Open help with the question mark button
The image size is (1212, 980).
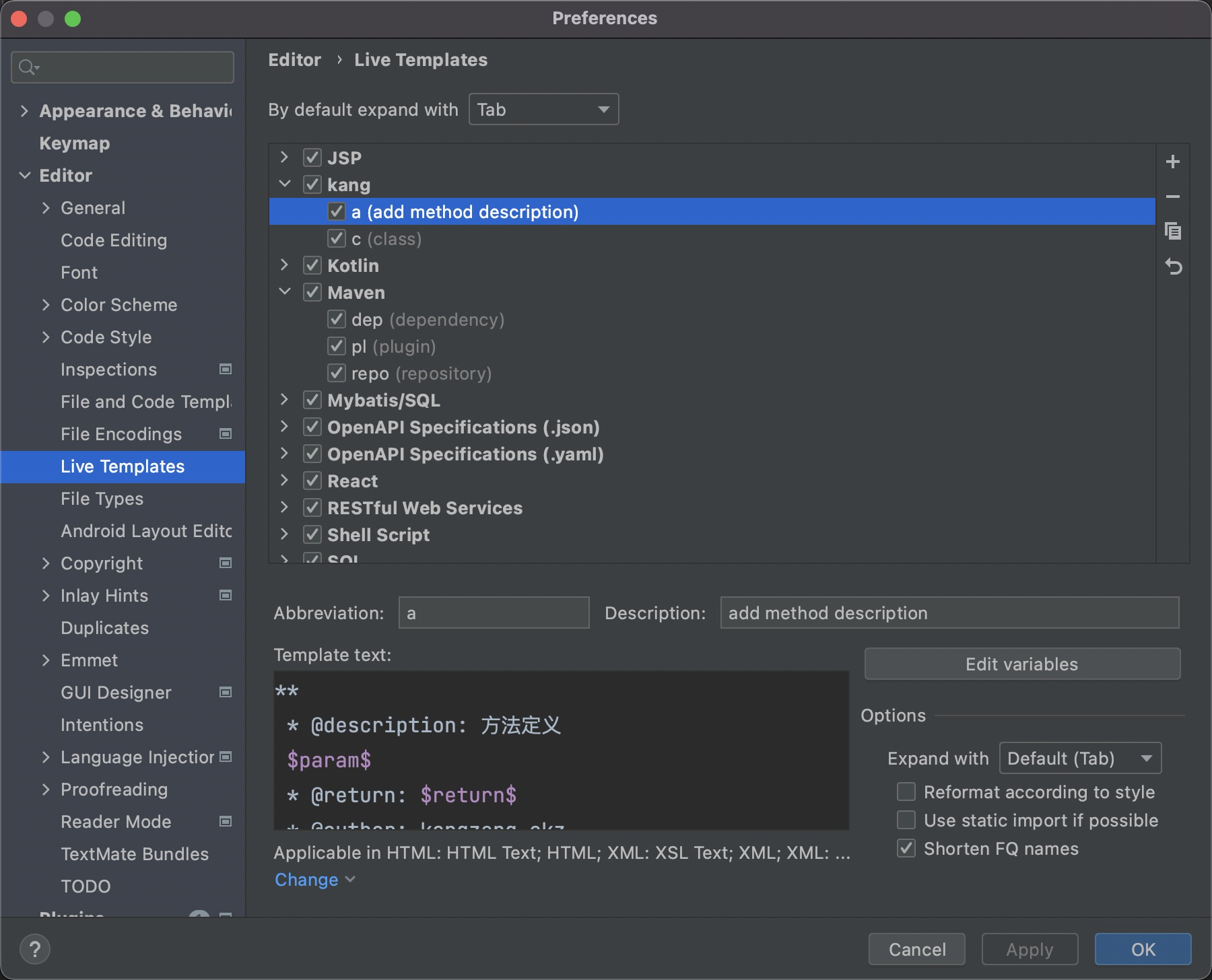(x=34, y=950)
